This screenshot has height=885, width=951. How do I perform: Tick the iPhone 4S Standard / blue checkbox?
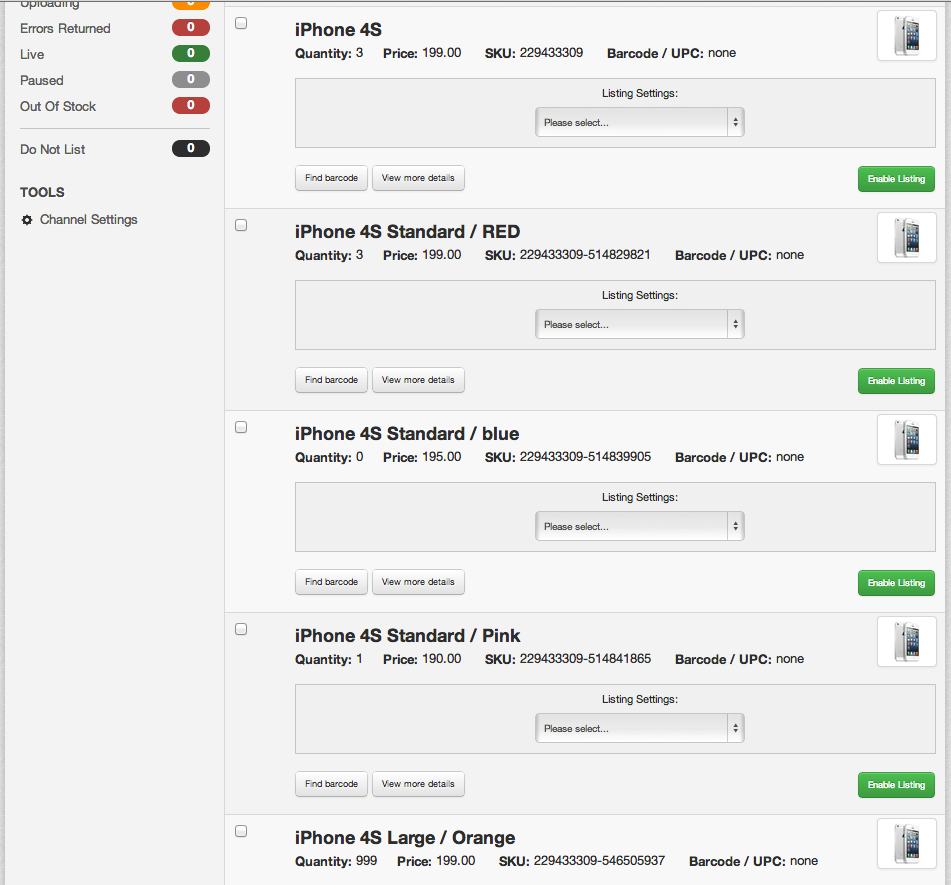(241, 427)
